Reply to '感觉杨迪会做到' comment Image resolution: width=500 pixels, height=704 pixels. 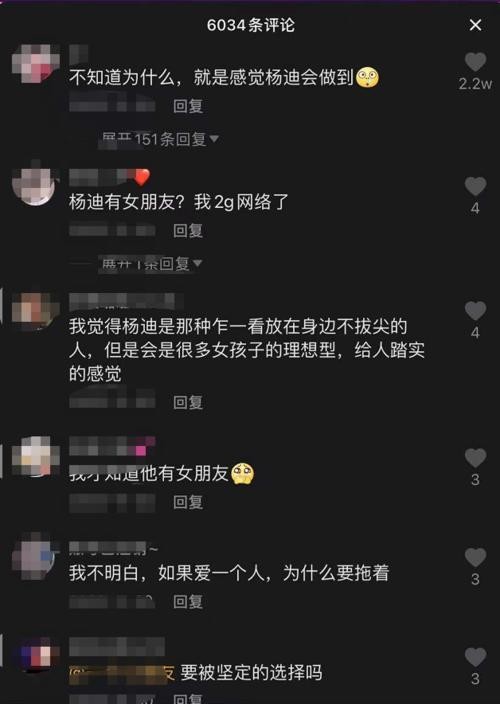click(188, 106)
